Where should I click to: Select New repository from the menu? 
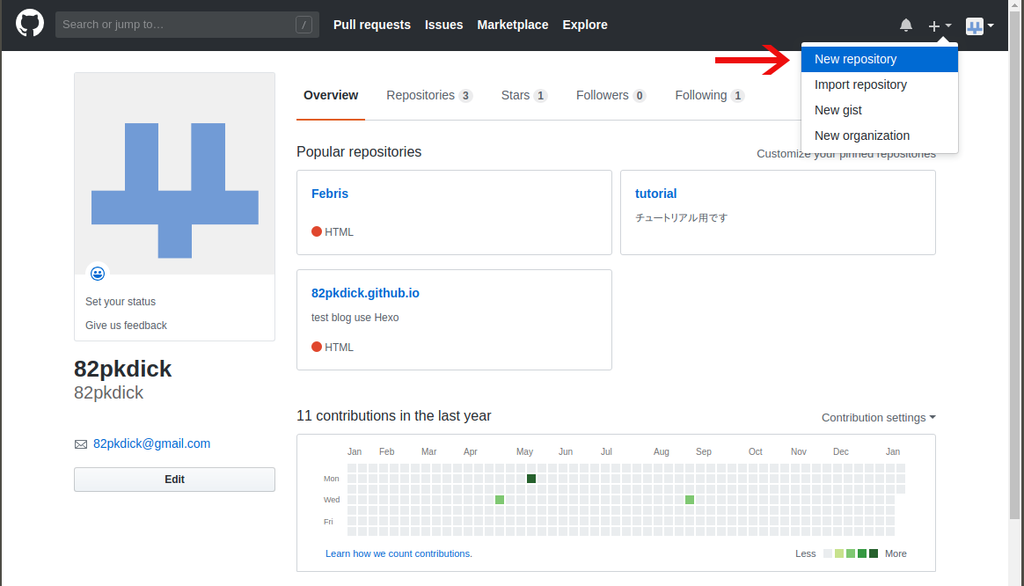856,59
